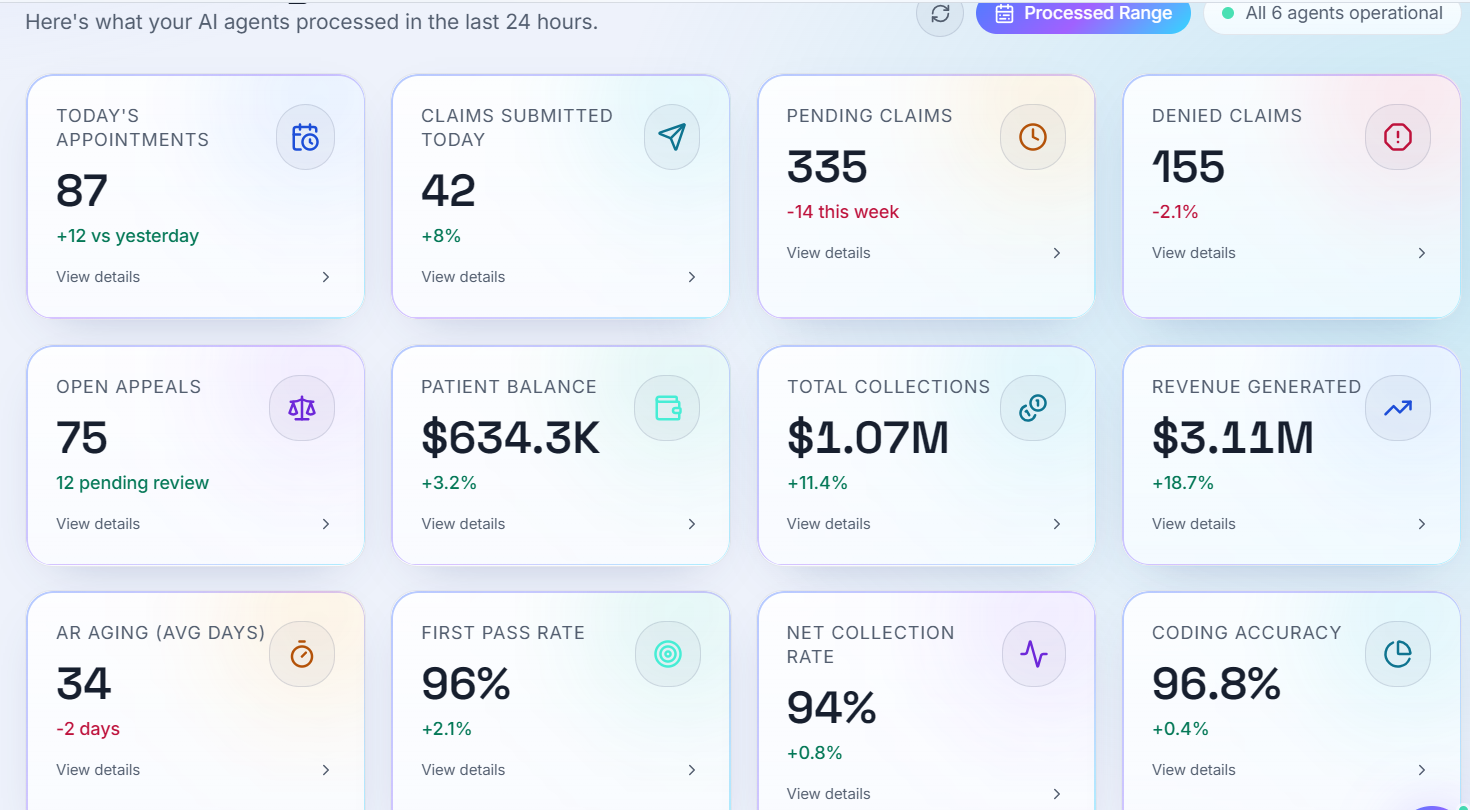Click the chevron on Patient Balance card
Screen dimensions: 1470x810
click(x=692, y=524)
